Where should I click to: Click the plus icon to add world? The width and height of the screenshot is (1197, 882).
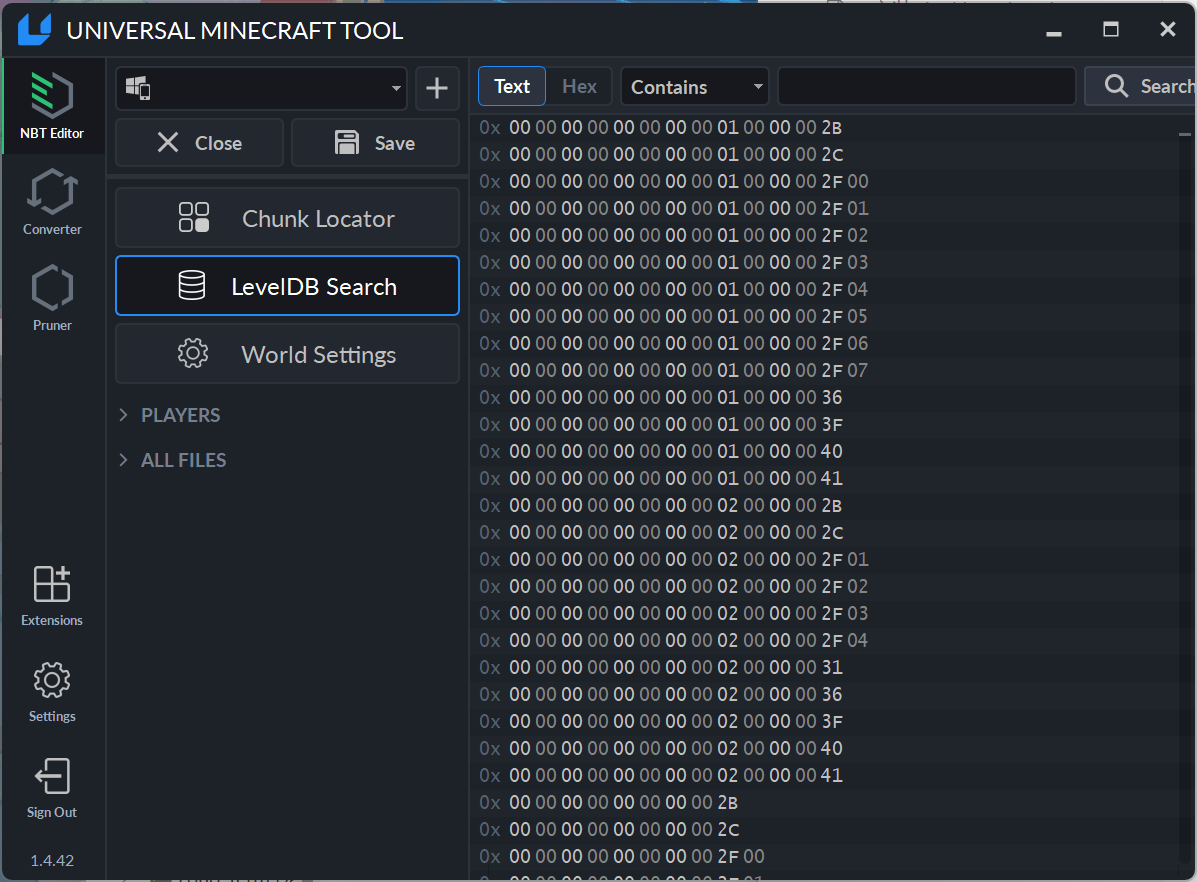click(437, 88)
